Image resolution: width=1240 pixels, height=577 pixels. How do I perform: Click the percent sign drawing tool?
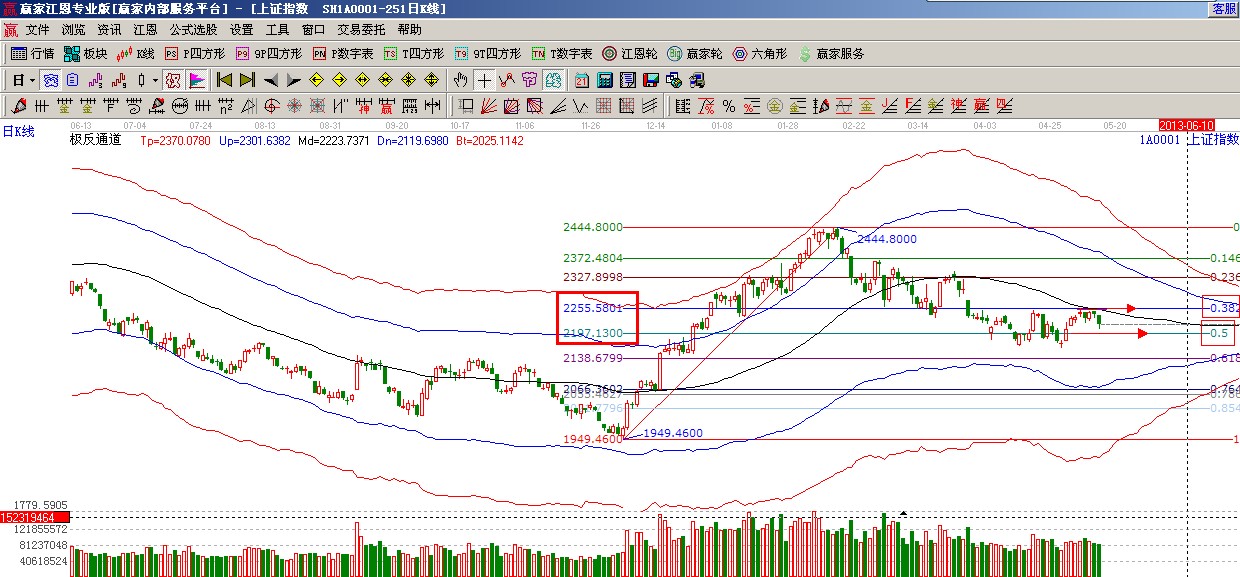[728, 106]
